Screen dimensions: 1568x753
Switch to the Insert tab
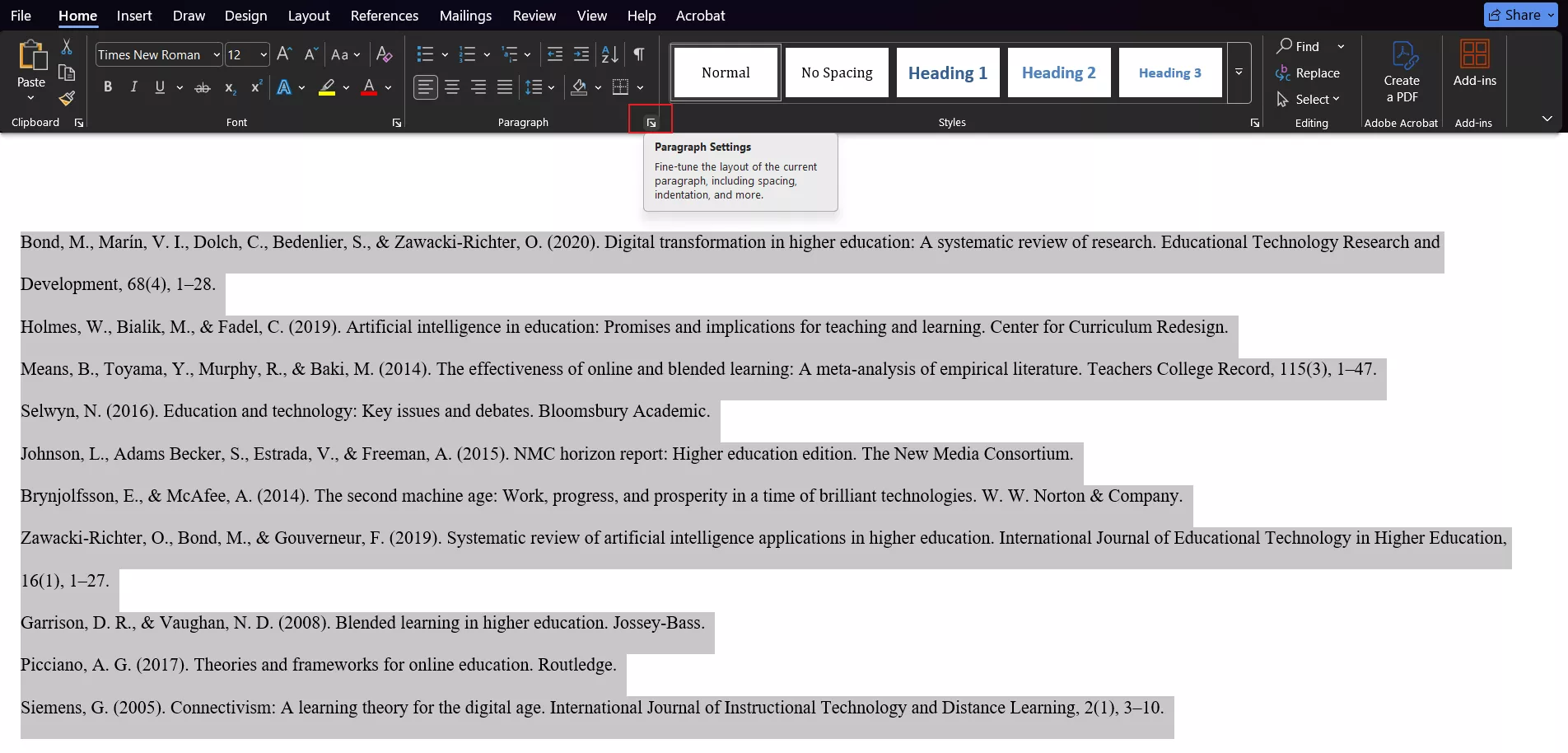click(134, 16)
